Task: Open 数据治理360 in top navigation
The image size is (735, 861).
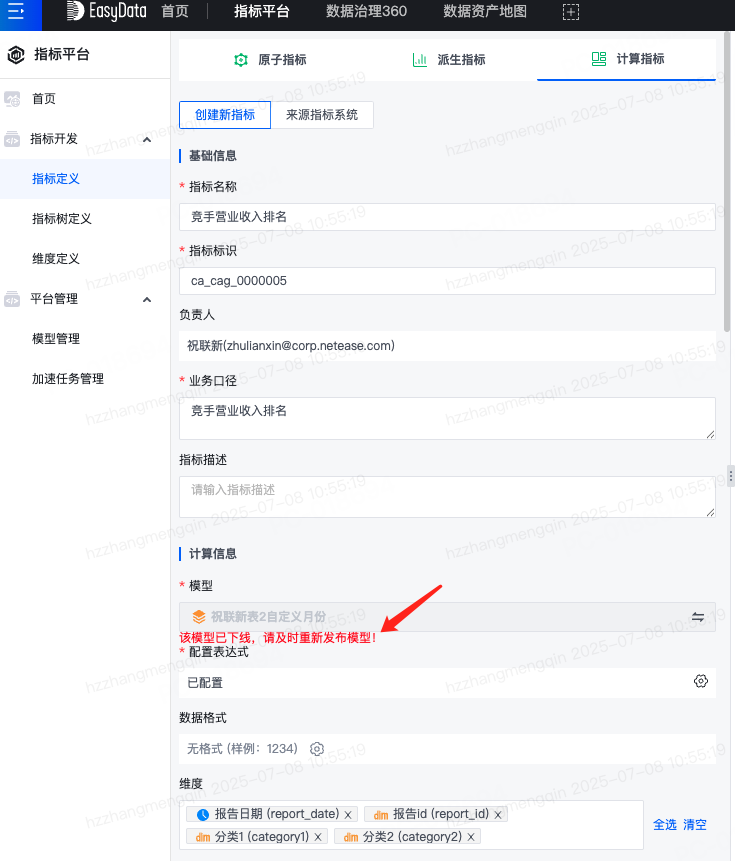Action: click(x=366, y=12)
